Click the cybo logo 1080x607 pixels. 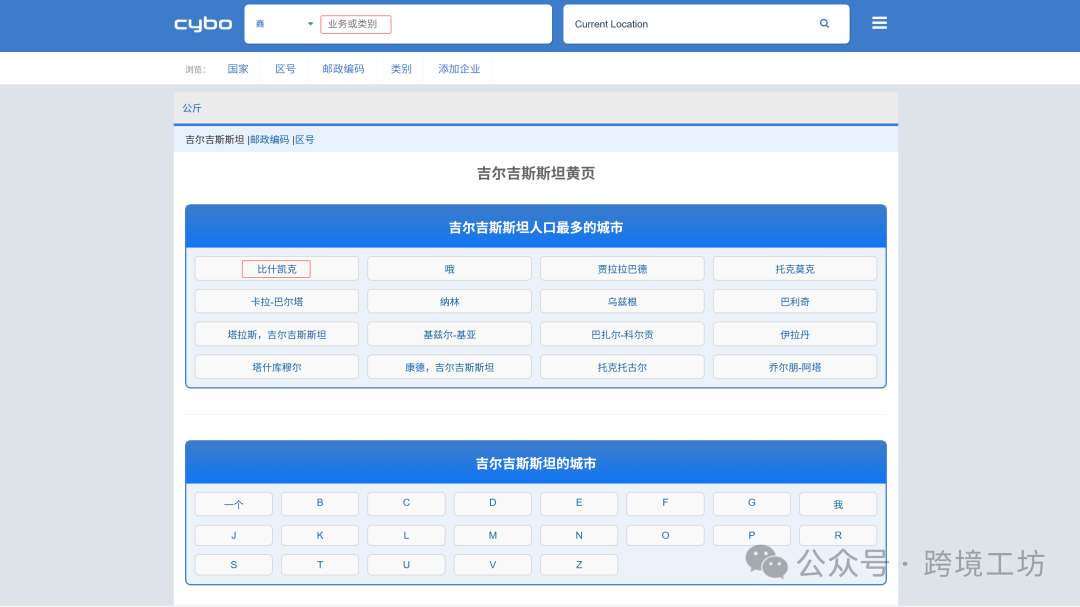pyautogui.click(x=202, y=23)
